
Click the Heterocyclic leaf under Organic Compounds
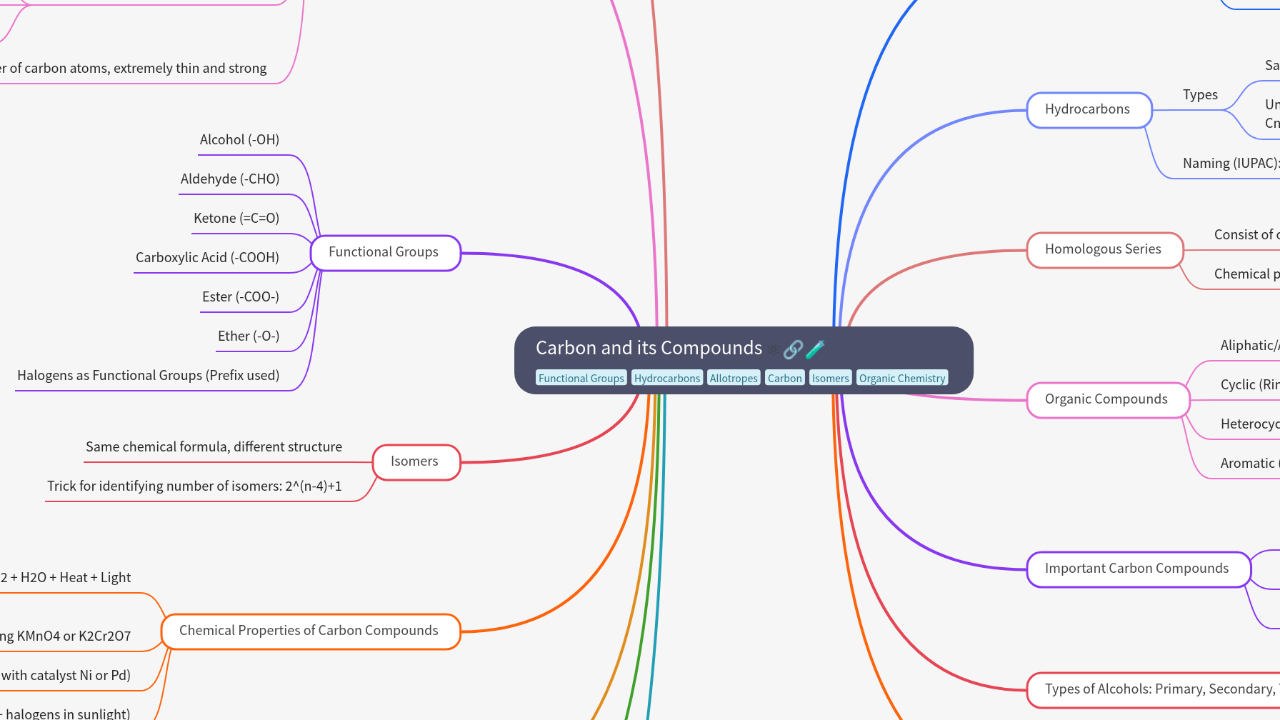[1250, 424]
